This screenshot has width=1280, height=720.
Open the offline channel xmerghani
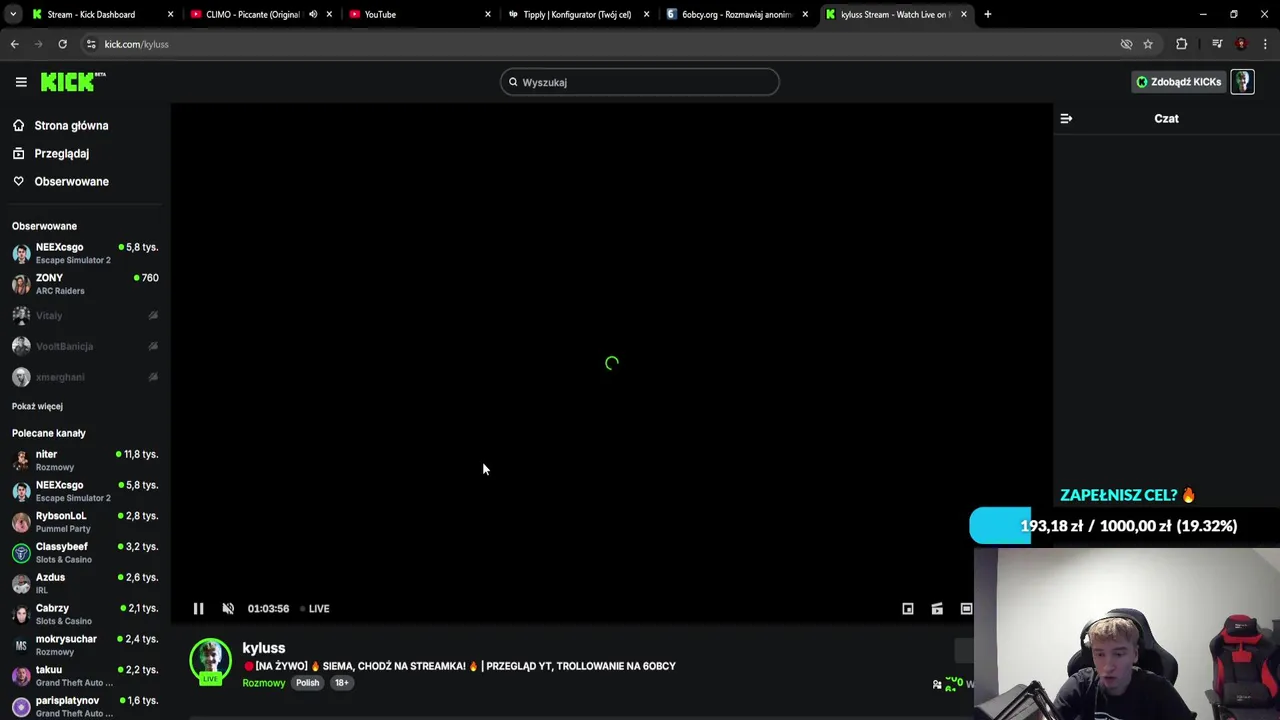pos(85,377)
